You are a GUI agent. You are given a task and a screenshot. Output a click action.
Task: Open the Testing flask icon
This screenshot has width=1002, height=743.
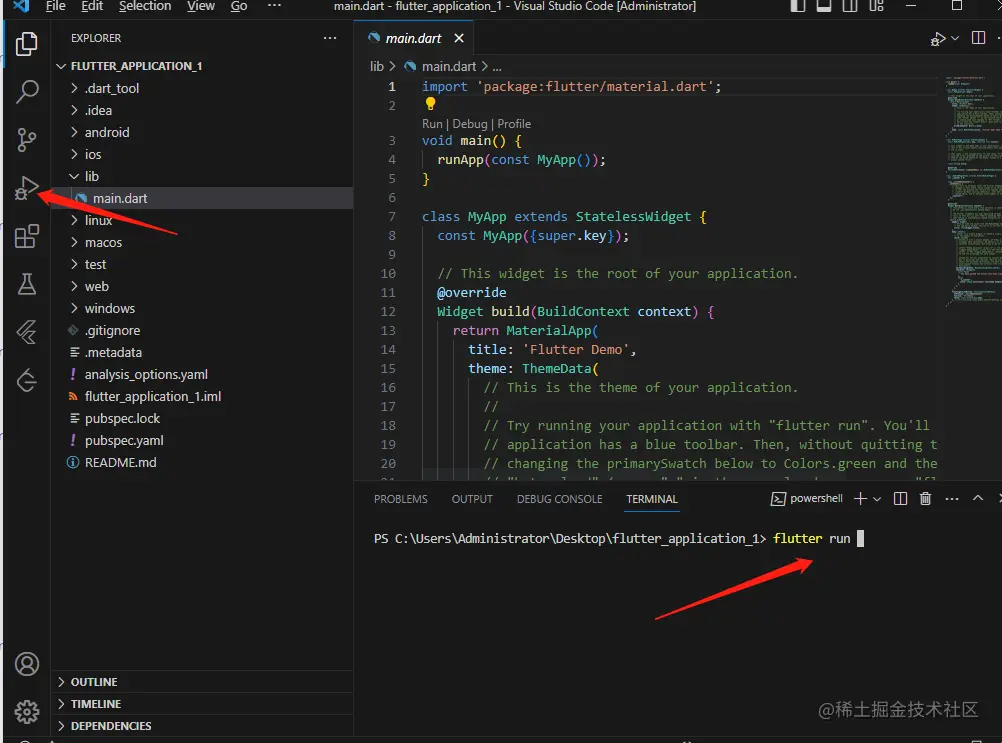click(27, 284)
